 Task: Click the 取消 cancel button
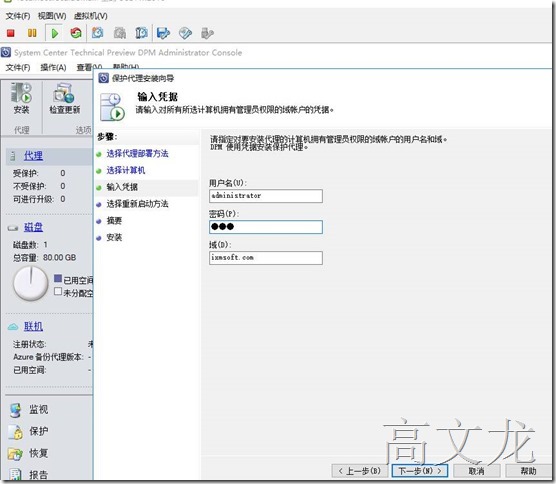[477, 471]
